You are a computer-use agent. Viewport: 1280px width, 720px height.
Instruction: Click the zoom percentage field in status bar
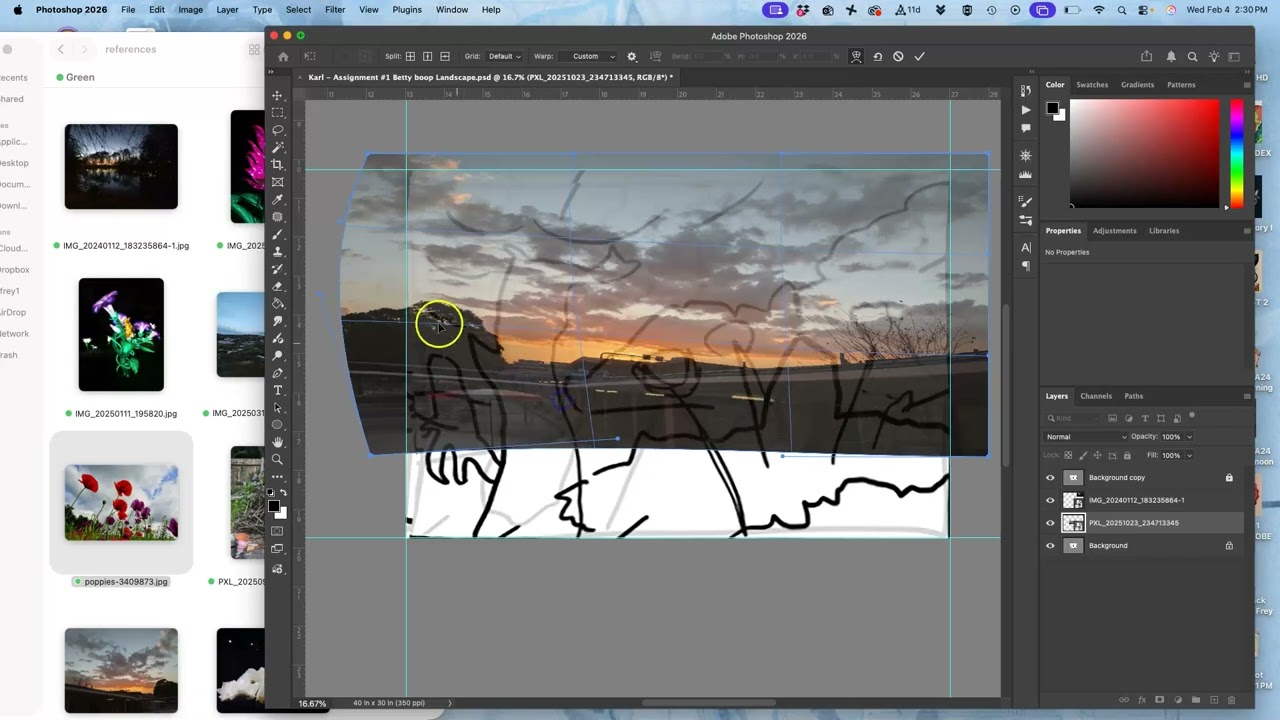tap(312, 703)
